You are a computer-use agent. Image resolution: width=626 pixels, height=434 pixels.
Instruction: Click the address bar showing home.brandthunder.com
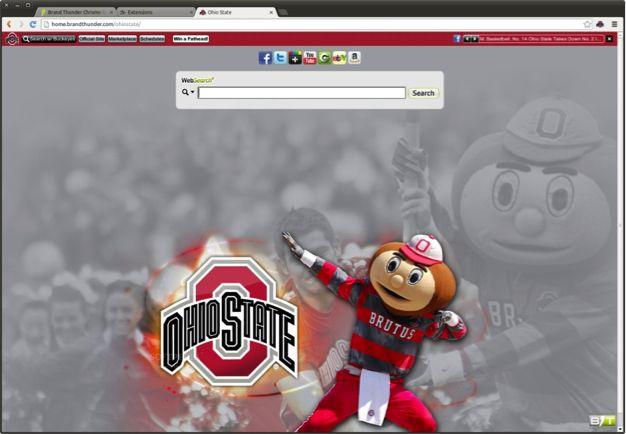pyautogui.click(x=311, y=24)
